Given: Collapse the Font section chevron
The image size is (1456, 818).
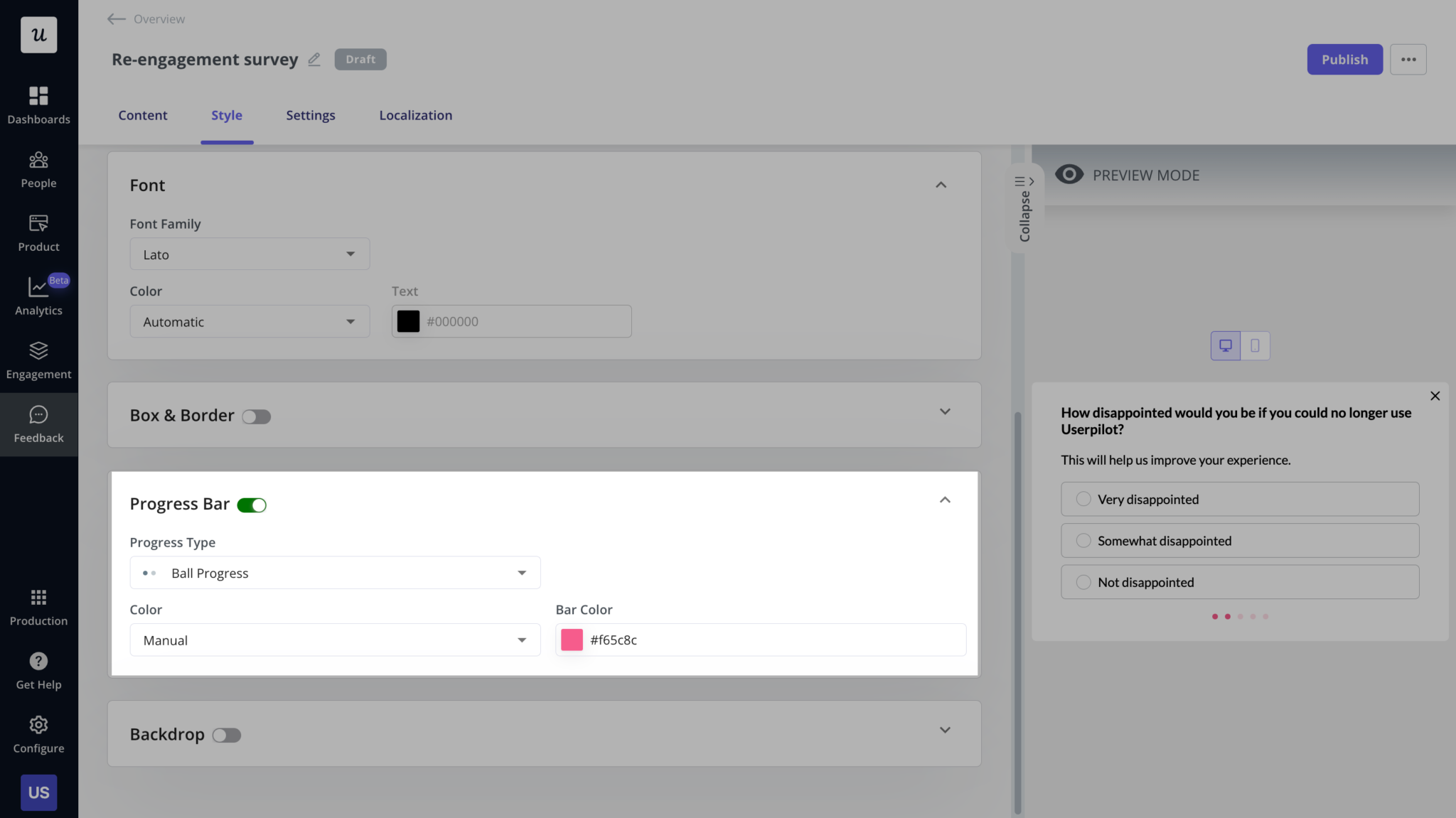Looking at the screenshot, I should pos(940,185).
